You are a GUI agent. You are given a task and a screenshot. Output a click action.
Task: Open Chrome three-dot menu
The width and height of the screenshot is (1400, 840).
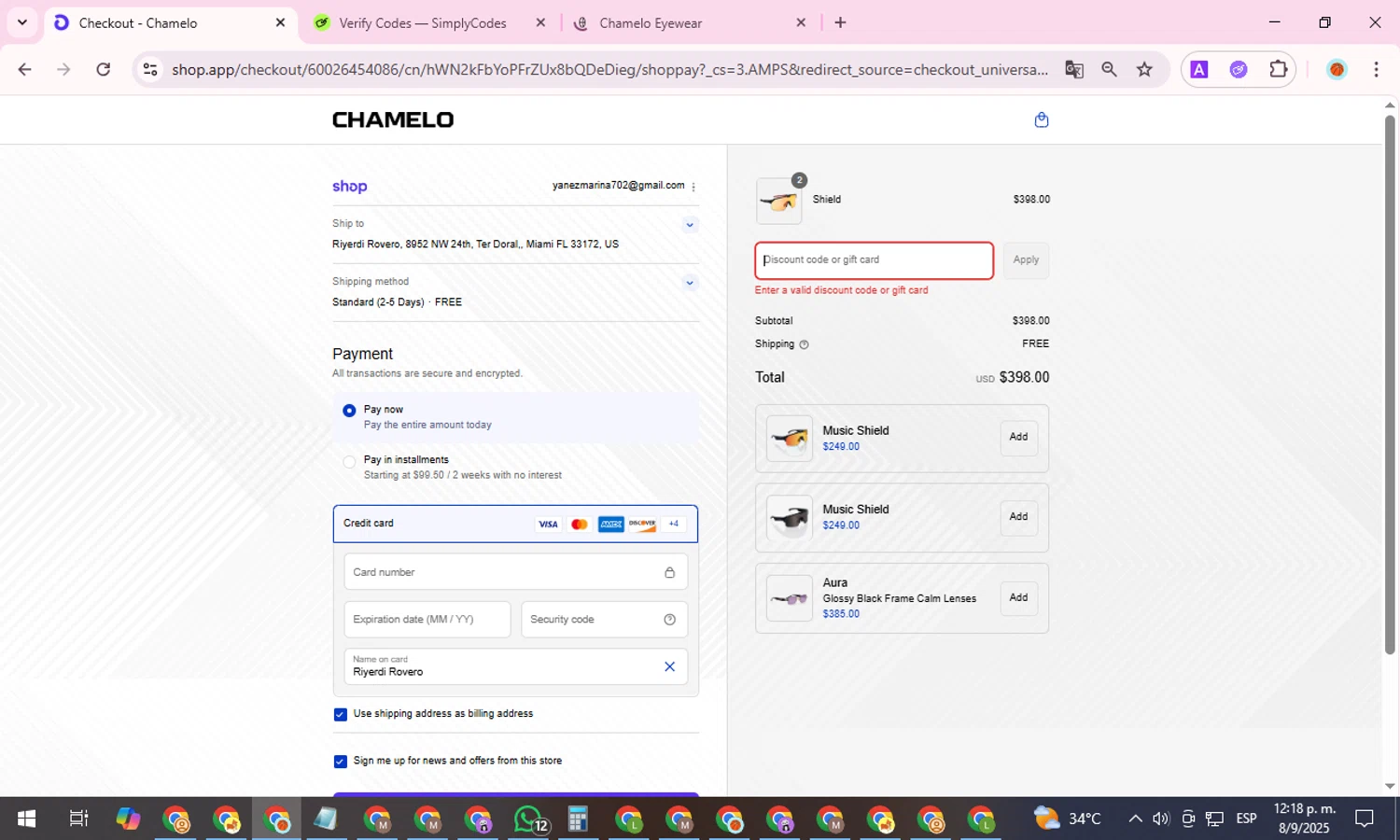point(1376,69)
